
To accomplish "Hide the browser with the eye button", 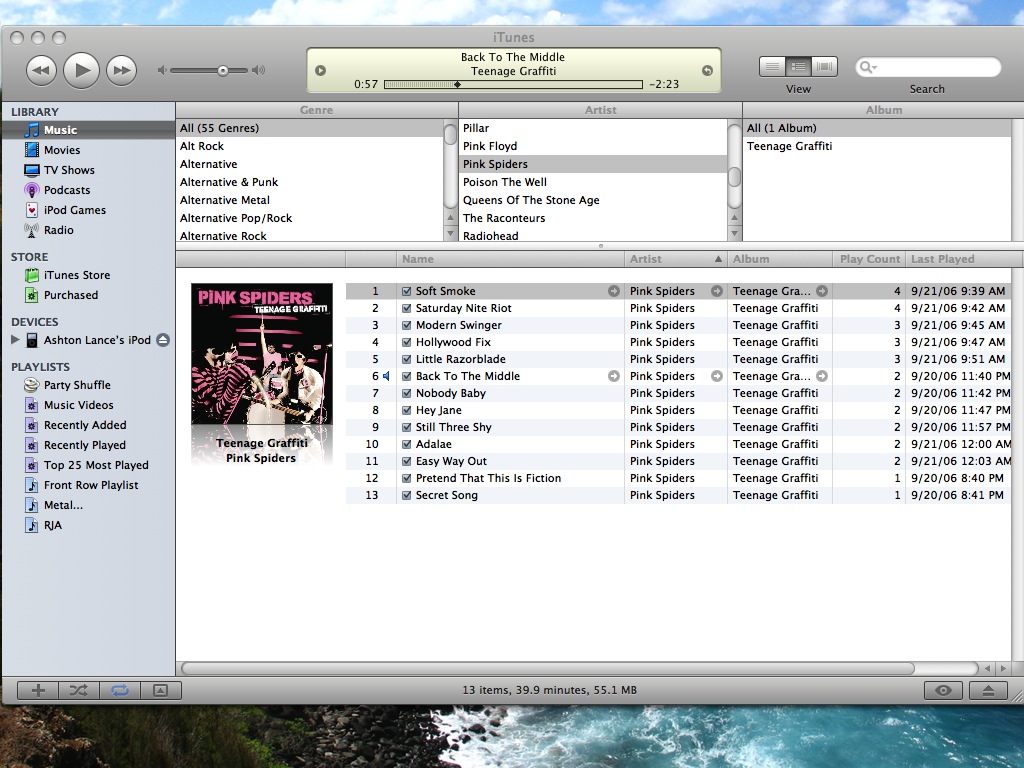I will click(x=943, y=690).
